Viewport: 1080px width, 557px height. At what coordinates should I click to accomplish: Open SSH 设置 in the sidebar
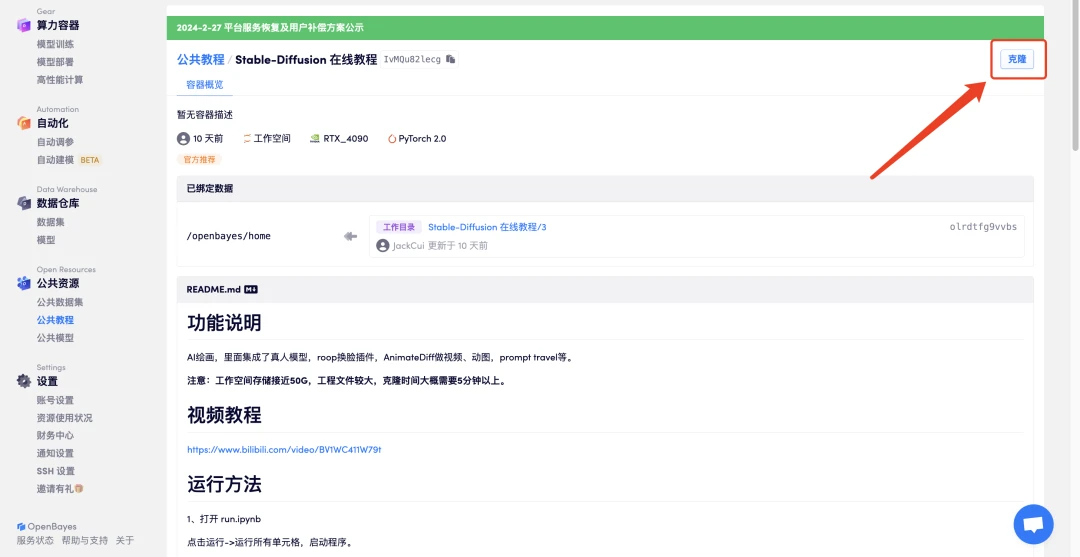point(56,471)
